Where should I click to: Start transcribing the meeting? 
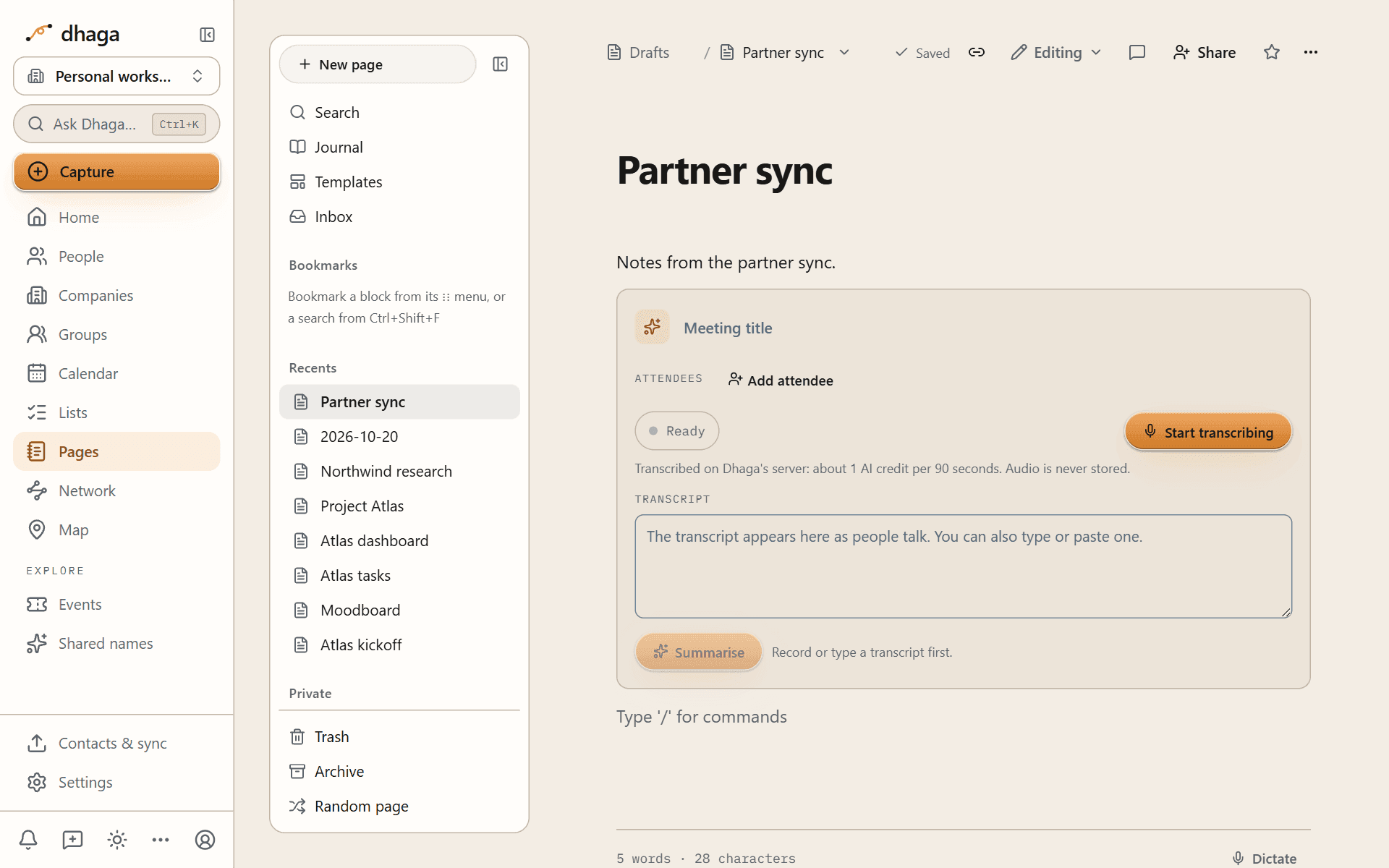pyautogui.click(x=1208, y=432)
